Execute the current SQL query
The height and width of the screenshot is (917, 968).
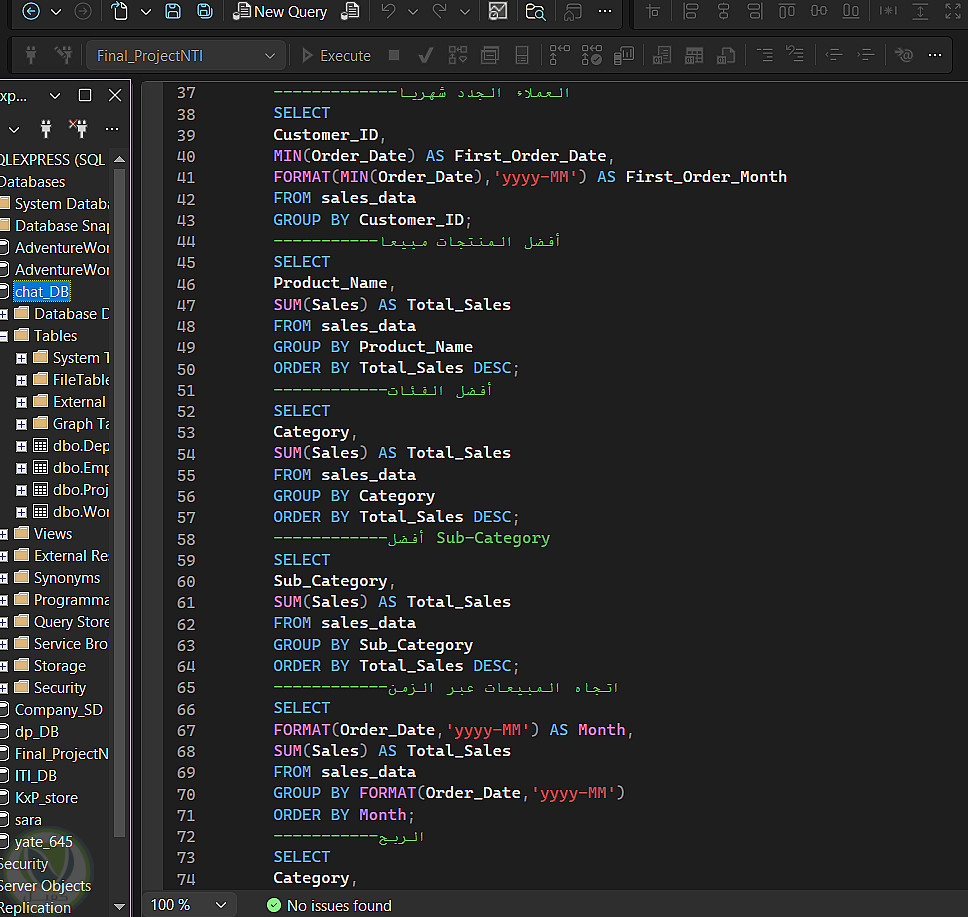tap(336, 56)
